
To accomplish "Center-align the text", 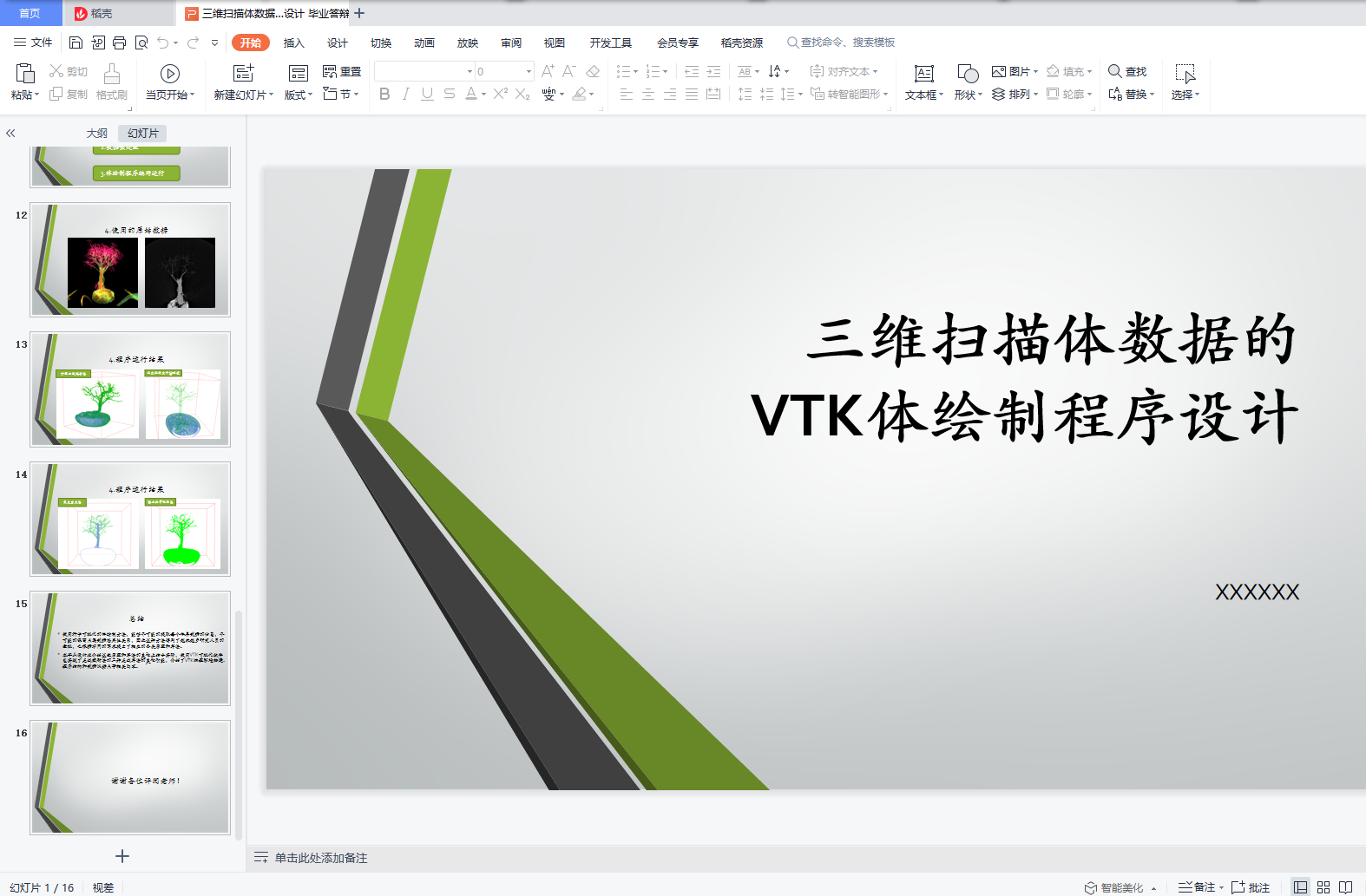I will tap(648, 94).
